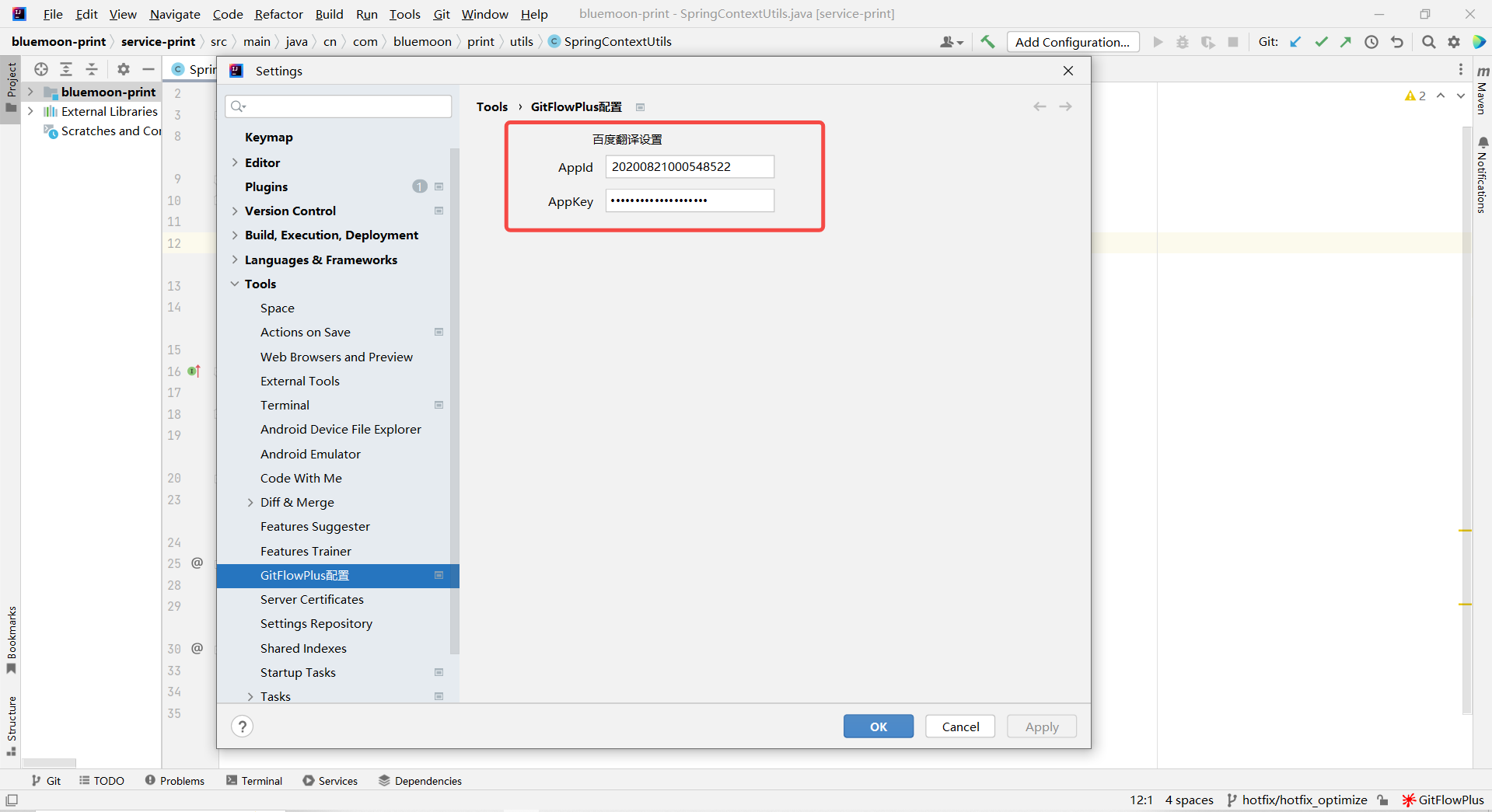Expand the bluemoon-print project tree
Image resolution: width=1492 pixels, height=812 pixels.
click(x=30, y=92)
